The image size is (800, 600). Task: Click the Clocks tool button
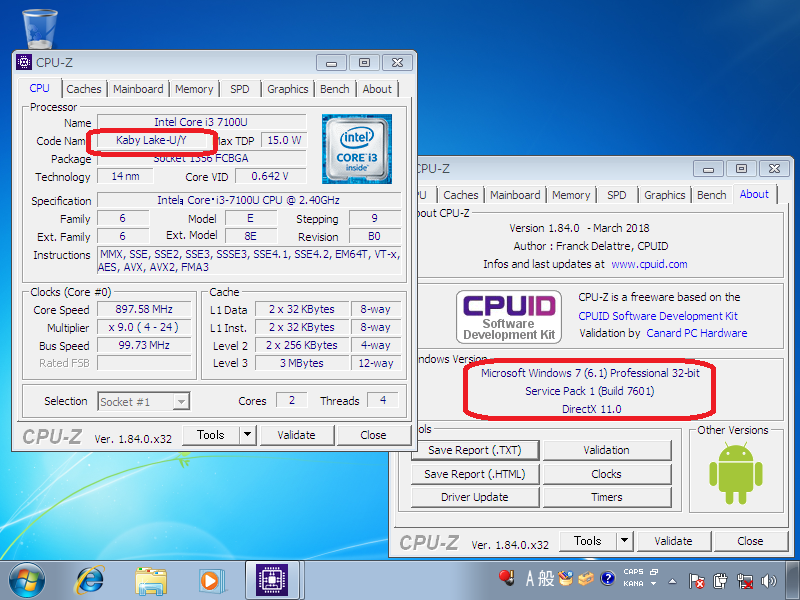[607, 473]
